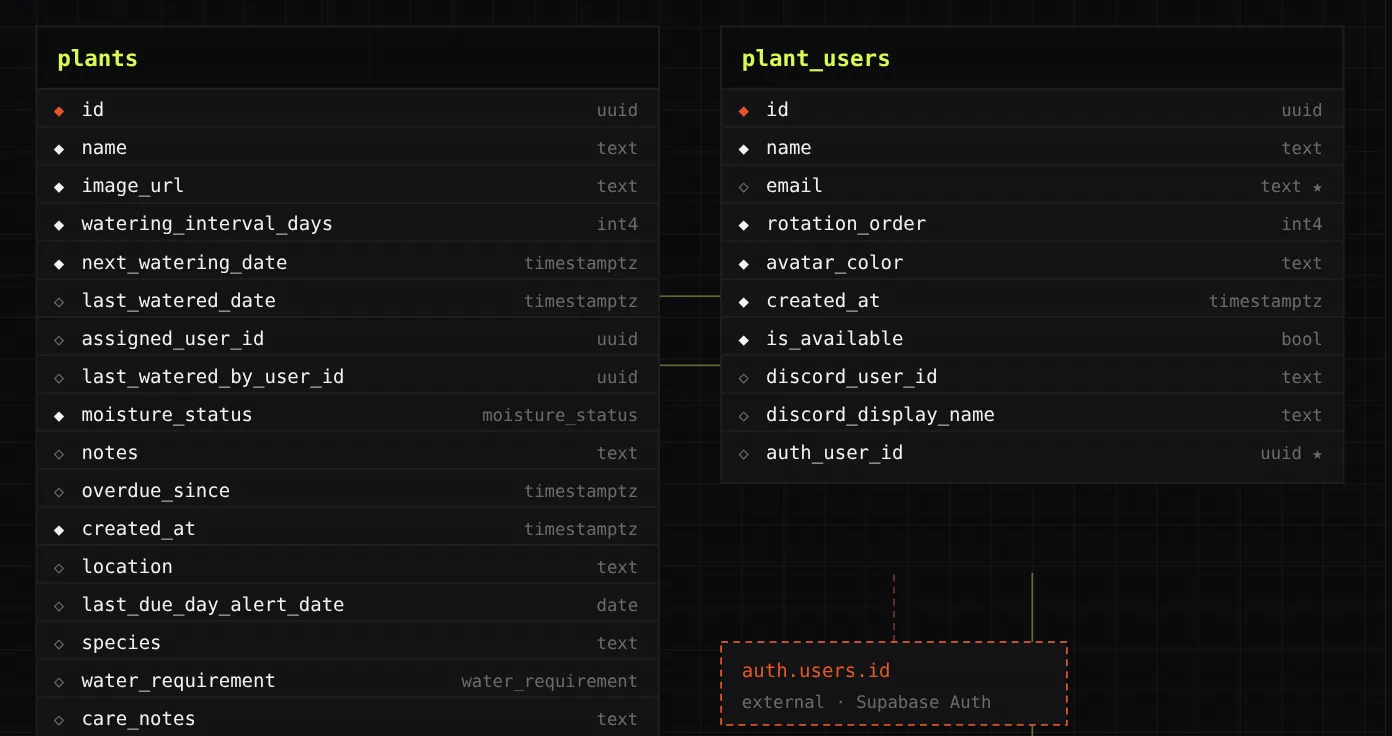The width and height of the screenshot is (1392, 736).
Task: Click the hollow diamond beside location
Action: [x=59, y=567]
